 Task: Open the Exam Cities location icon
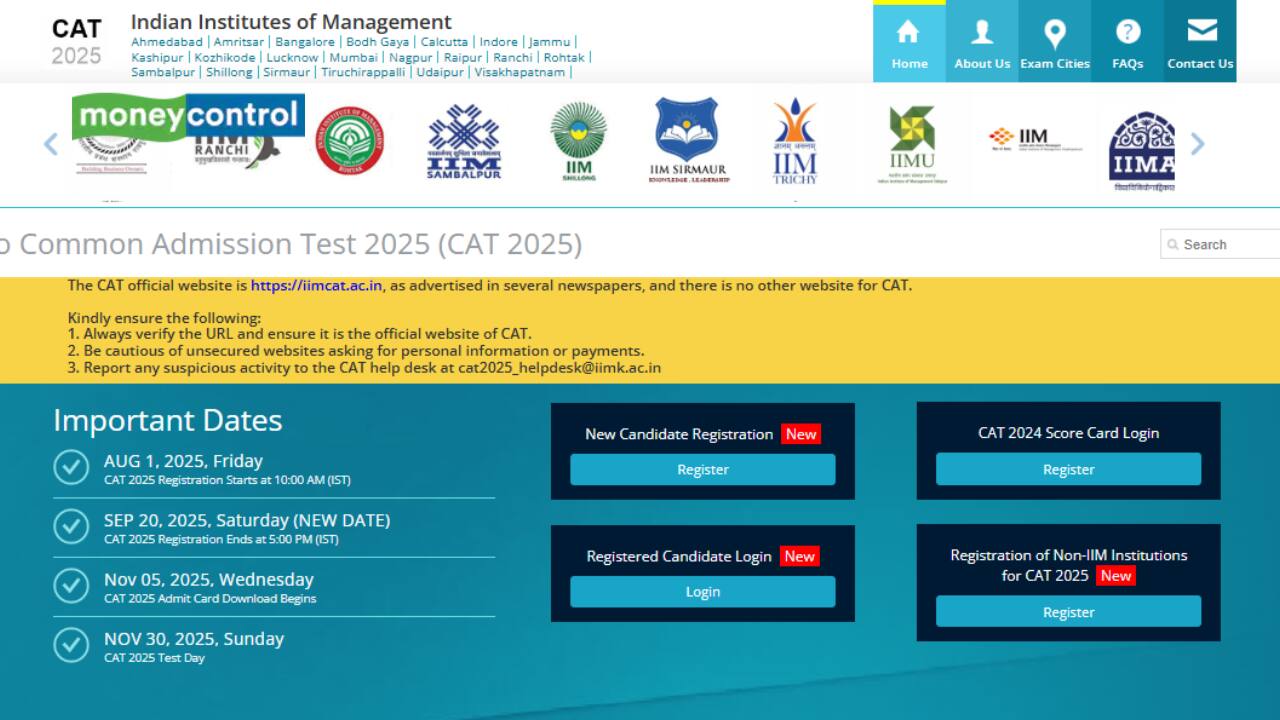[x=1054, y=34]
